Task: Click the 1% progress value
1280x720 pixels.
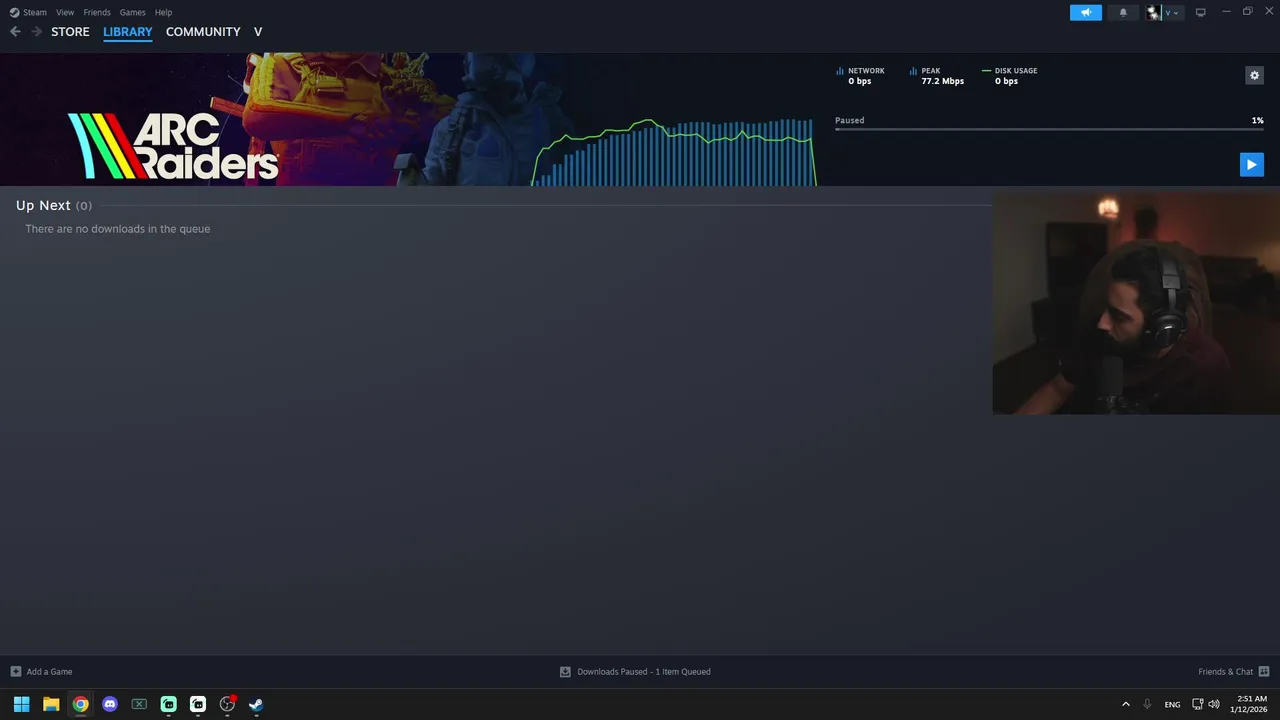Action: point(1257,120)
